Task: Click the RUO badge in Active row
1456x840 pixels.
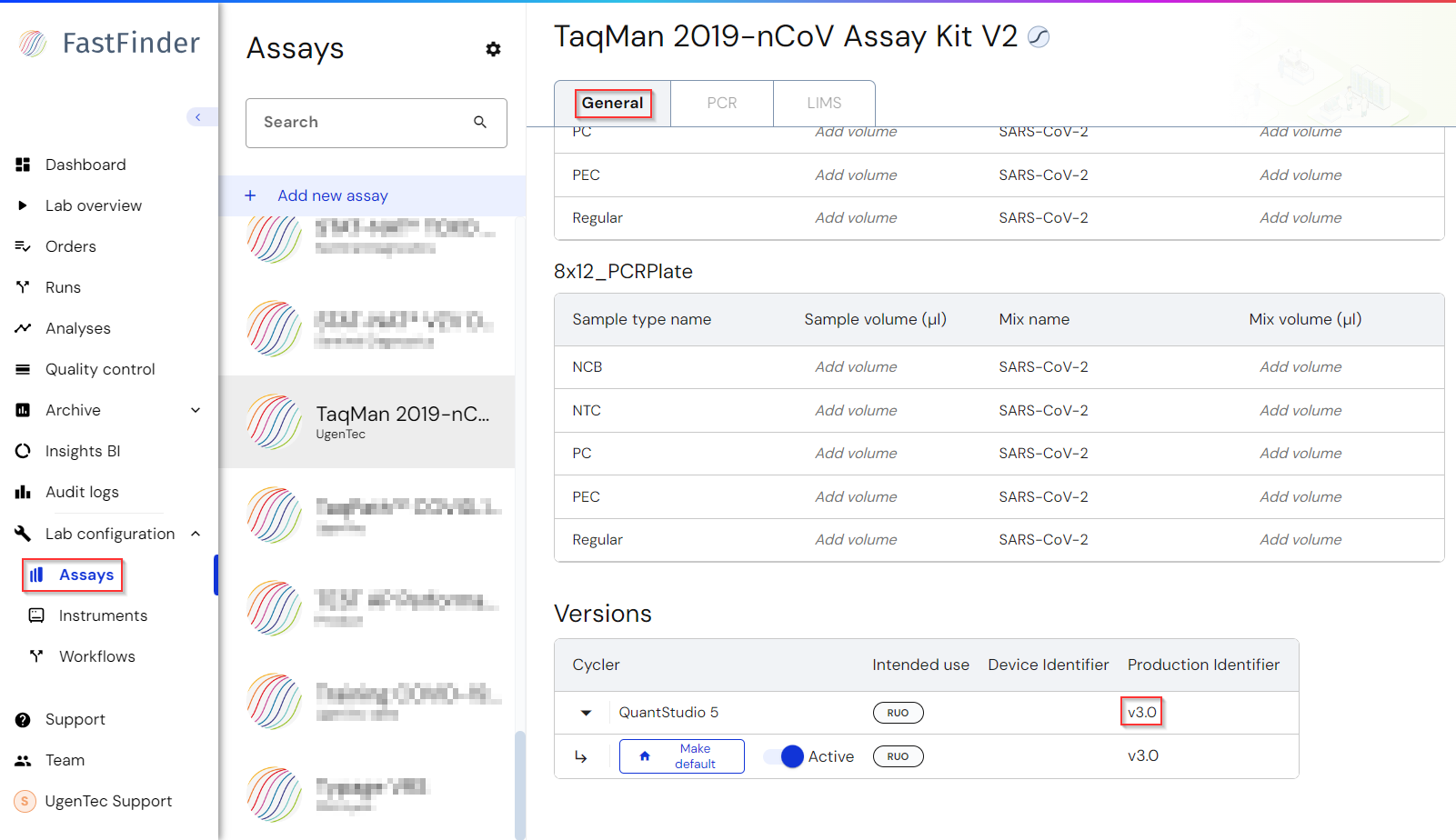Action: click(899, 756)
